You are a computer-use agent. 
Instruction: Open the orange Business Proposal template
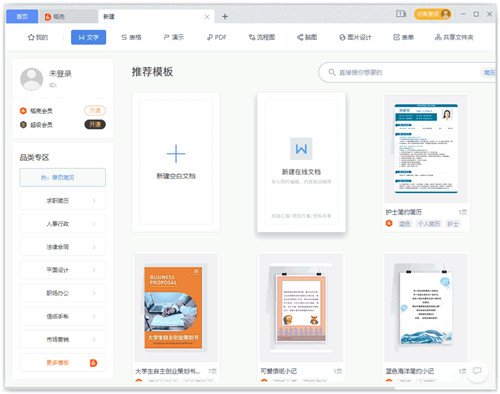176,307
